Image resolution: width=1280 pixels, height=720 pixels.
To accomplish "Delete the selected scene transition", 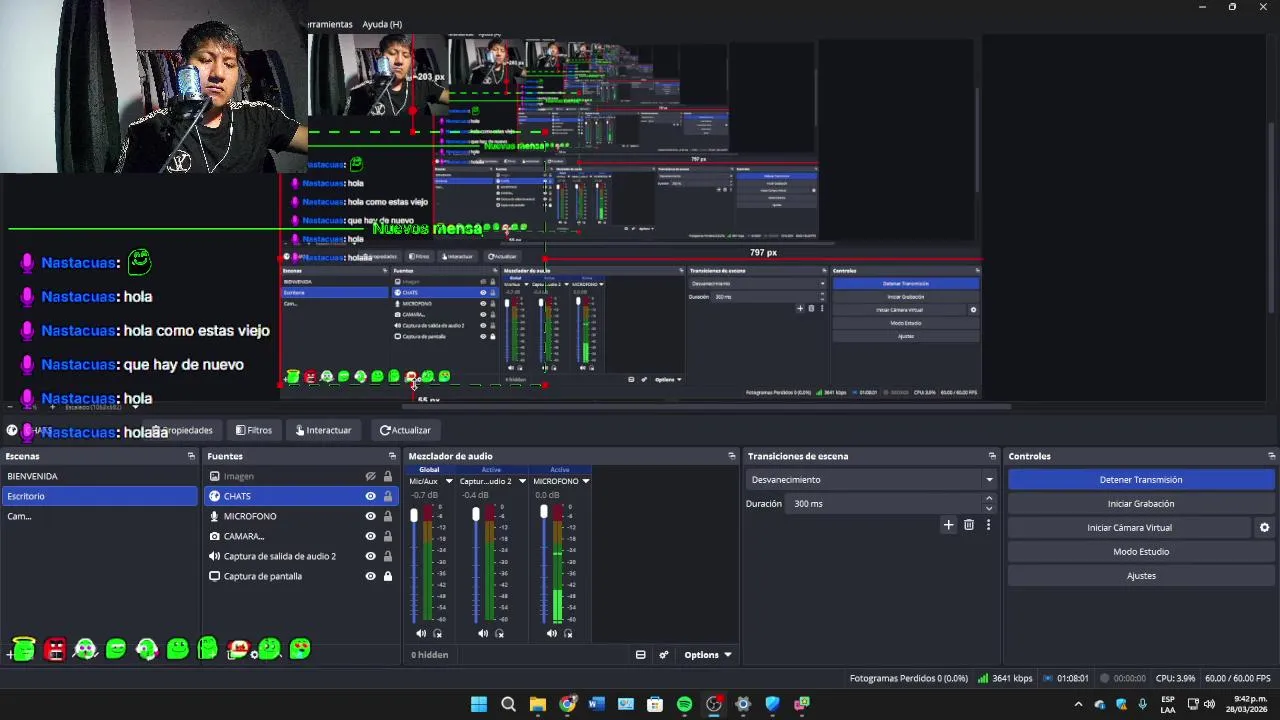I will click(968, 525).
